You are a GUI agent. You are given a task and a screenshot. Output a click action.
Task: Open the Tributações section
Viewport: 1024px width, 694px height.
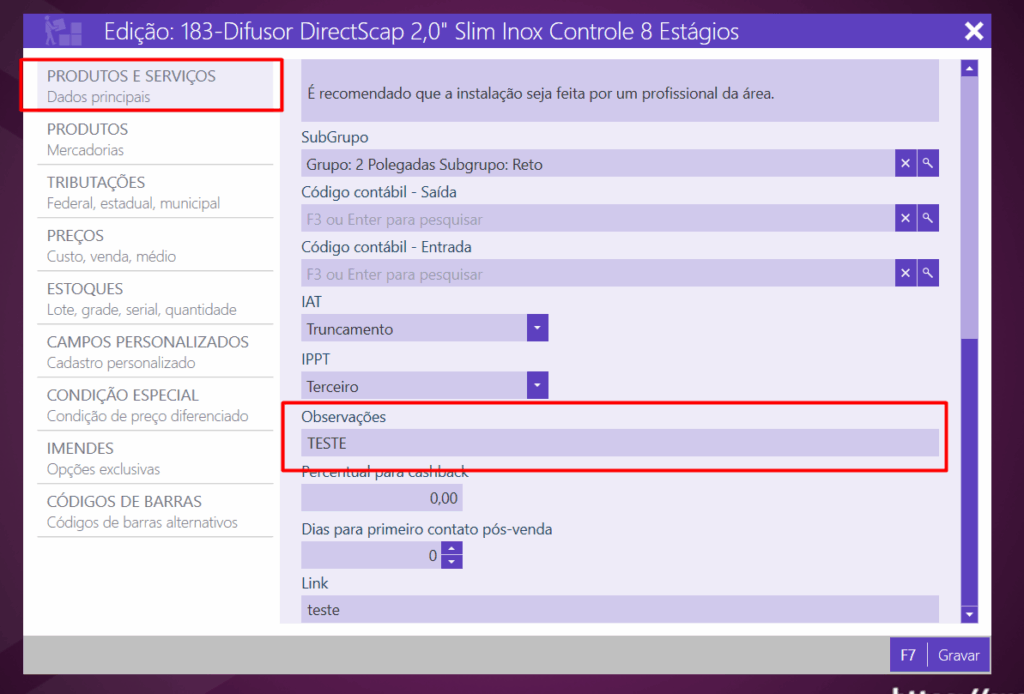[x=155, y=192]
